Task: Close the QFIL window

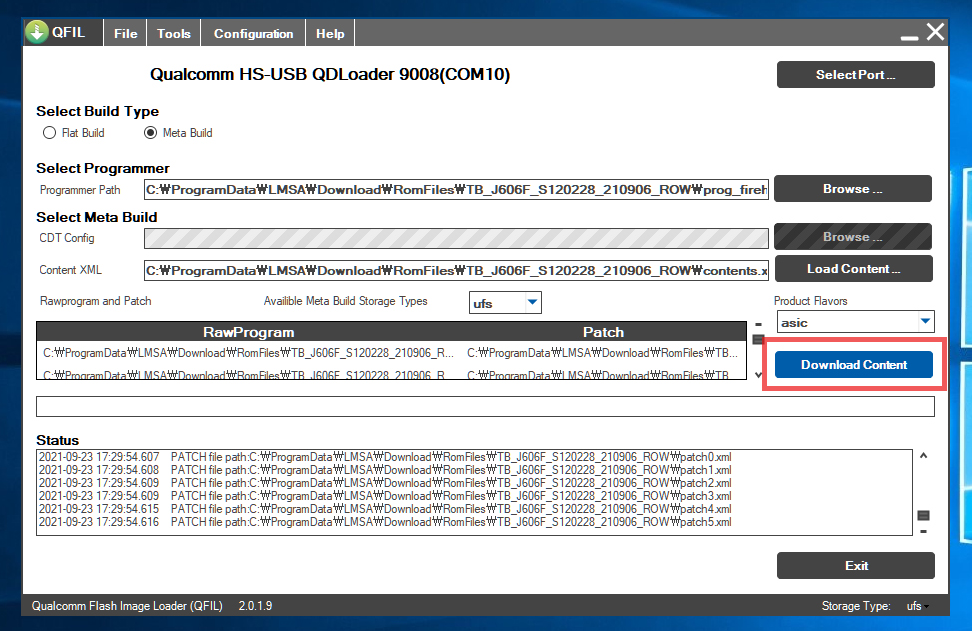Action: click(935, 32)
